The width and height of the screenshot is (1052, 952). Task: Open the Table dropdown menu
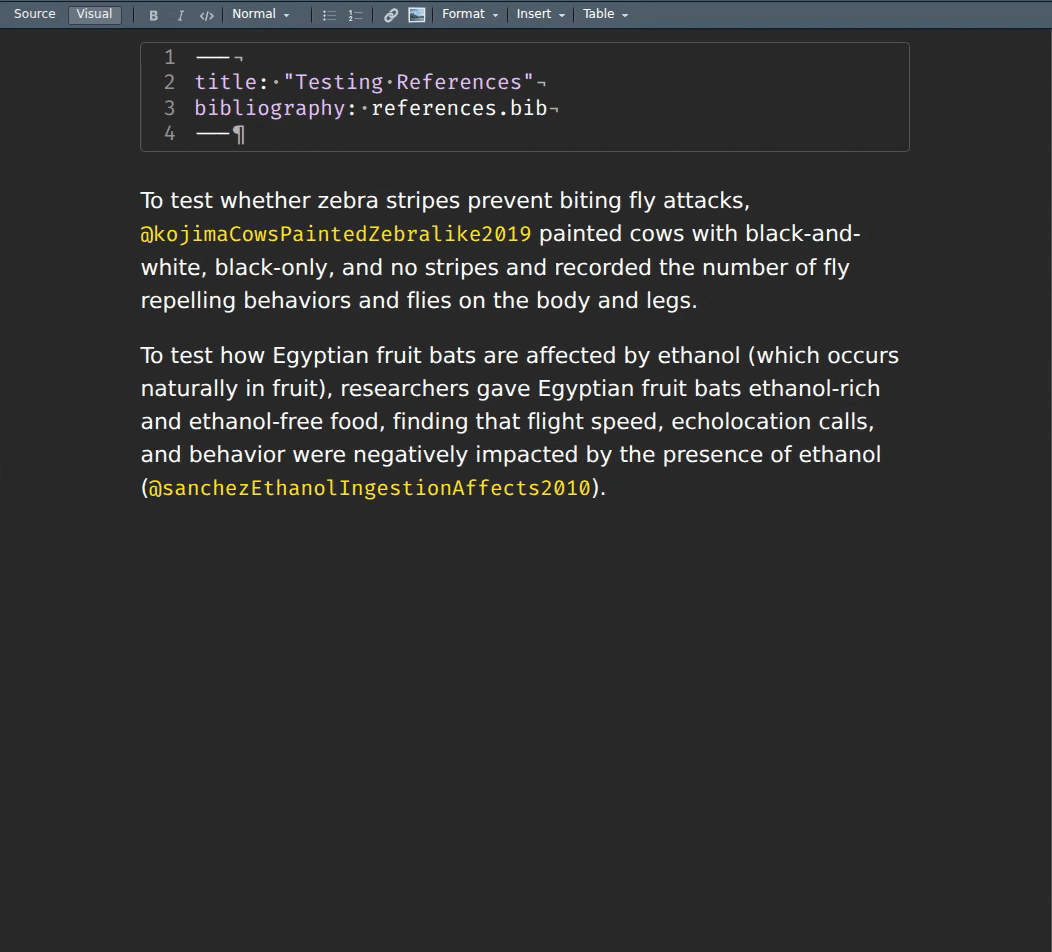(x=604, y=14)
